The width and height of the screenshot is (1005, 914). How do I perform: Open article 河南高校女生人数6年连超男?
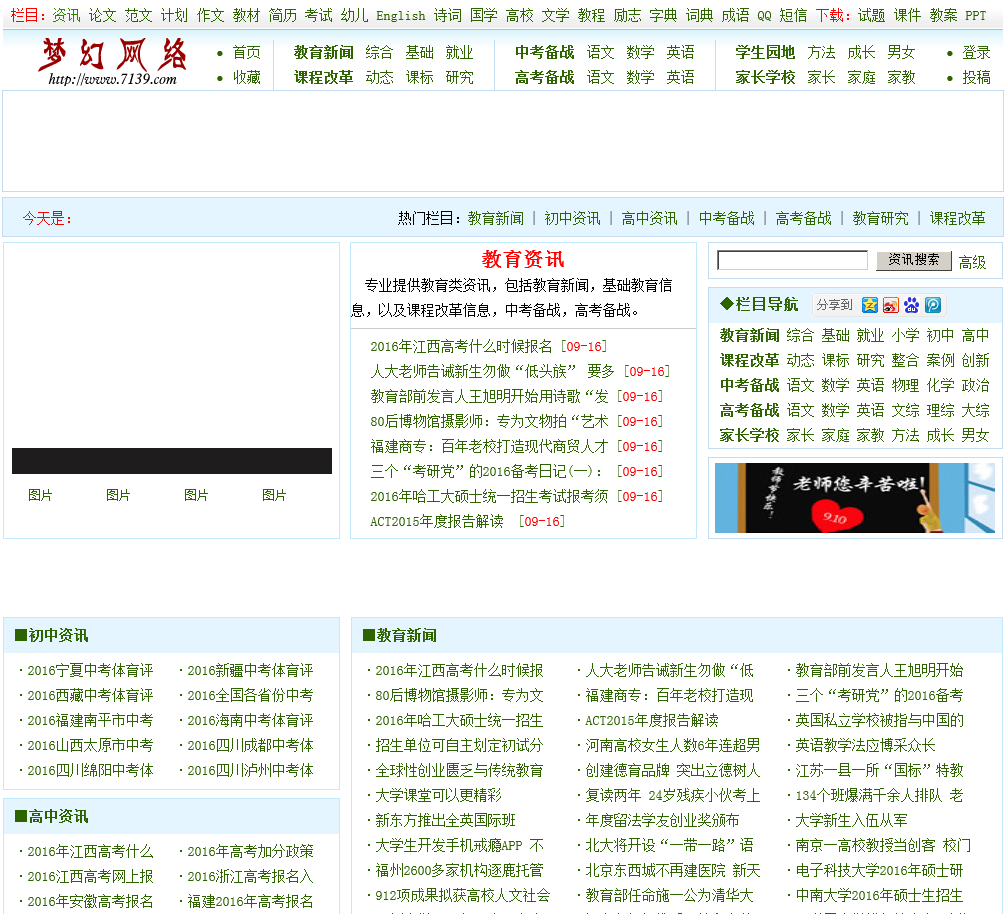coord(672,746)
